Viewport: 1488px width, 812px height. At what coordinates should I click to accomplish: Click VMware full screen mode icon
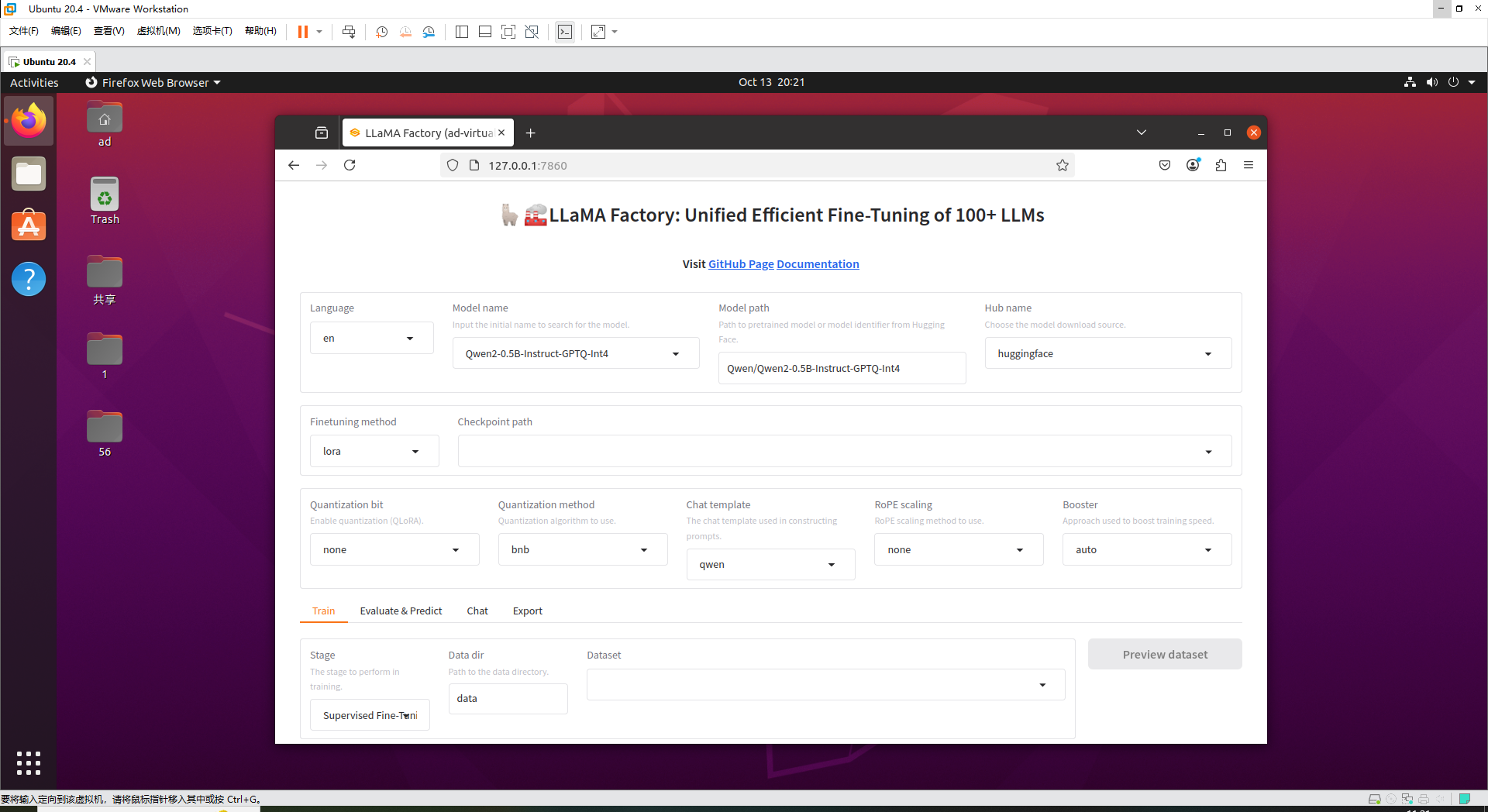508,32
